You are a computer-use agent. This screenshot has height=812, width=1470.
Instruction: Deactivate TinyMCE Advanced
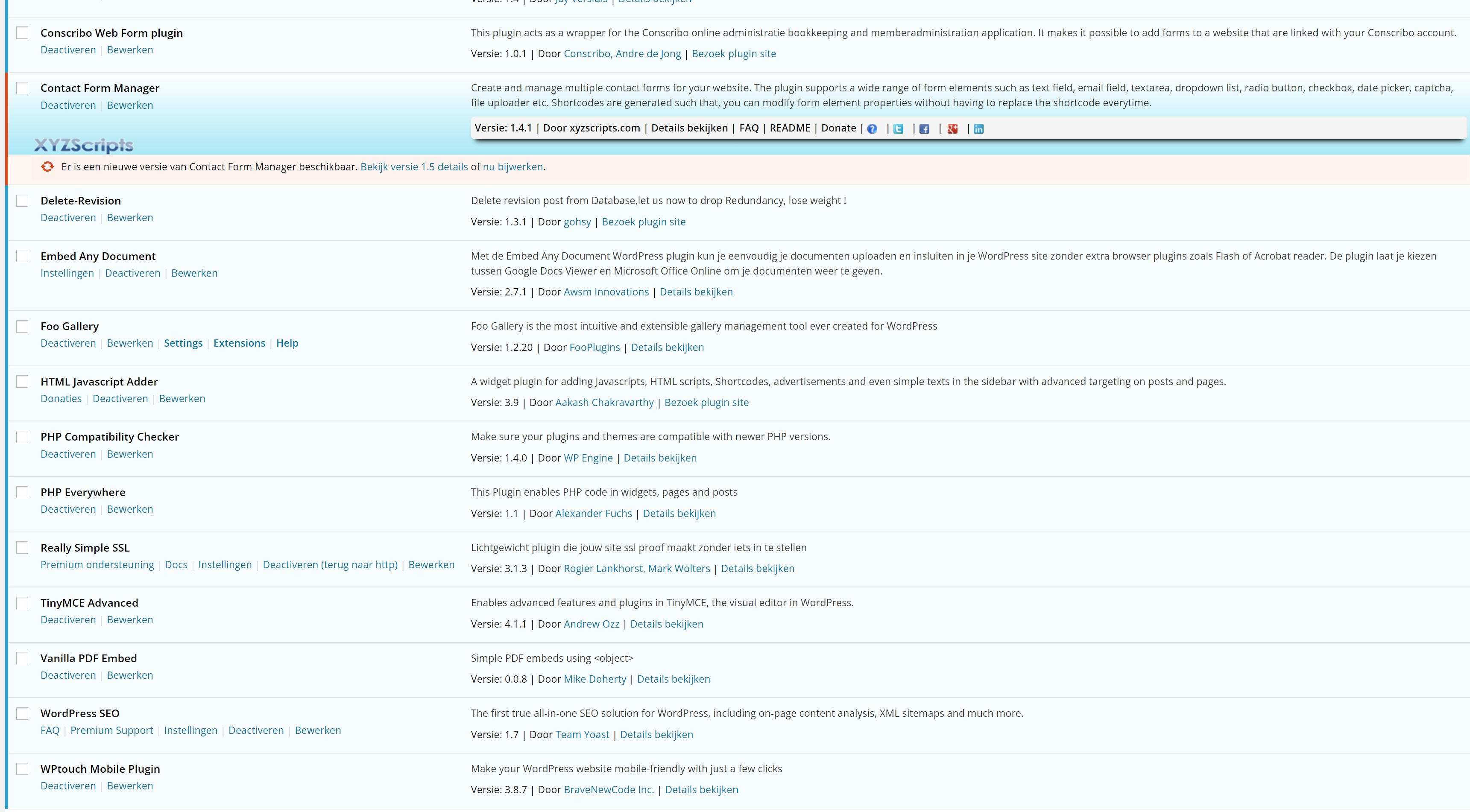(68, 620)
